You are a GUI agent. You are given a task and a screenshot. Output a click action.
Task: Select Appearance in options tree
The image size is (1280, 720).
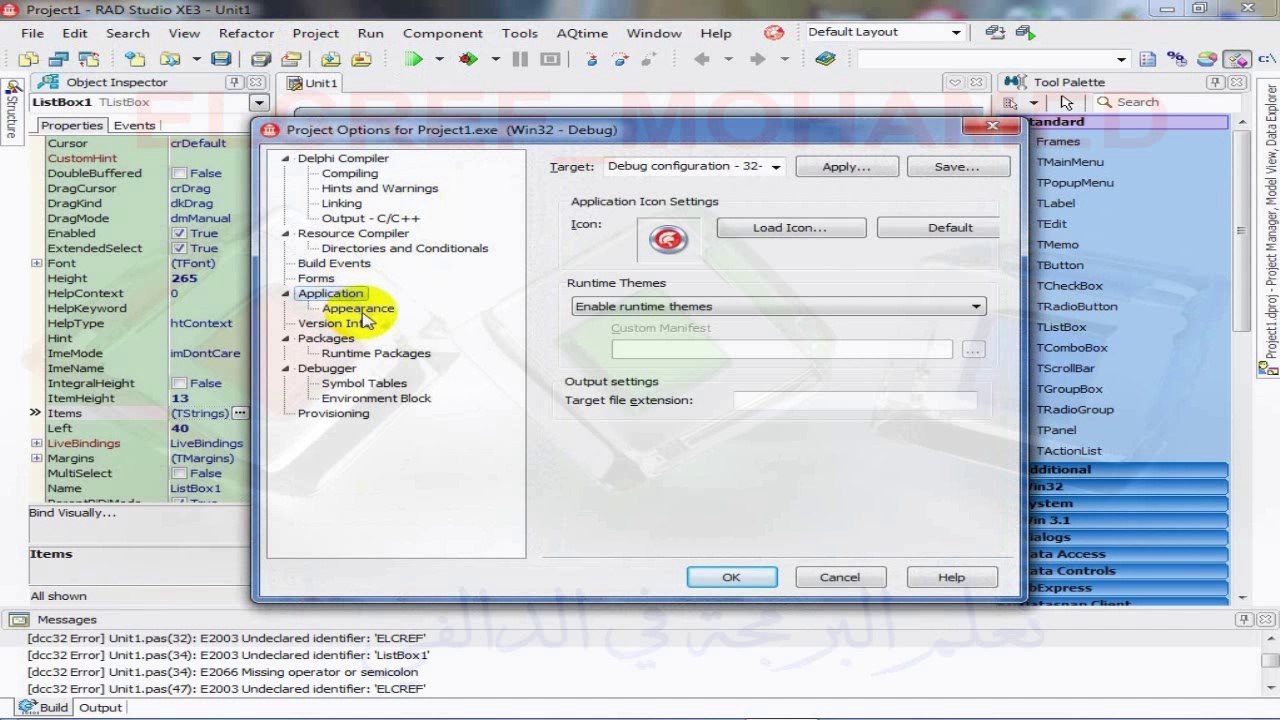(358, 308)
